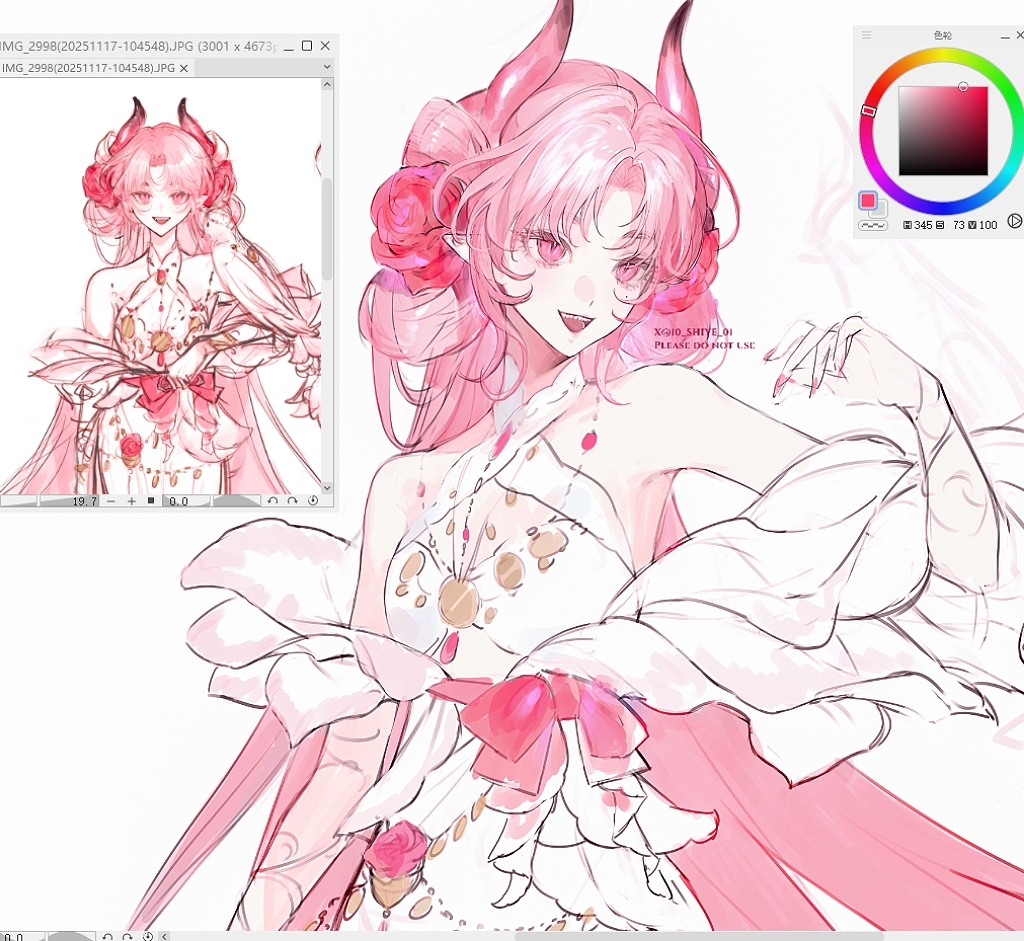Expand the document tab list dropdown
The image size is (1024, 941).
point(327,67)
